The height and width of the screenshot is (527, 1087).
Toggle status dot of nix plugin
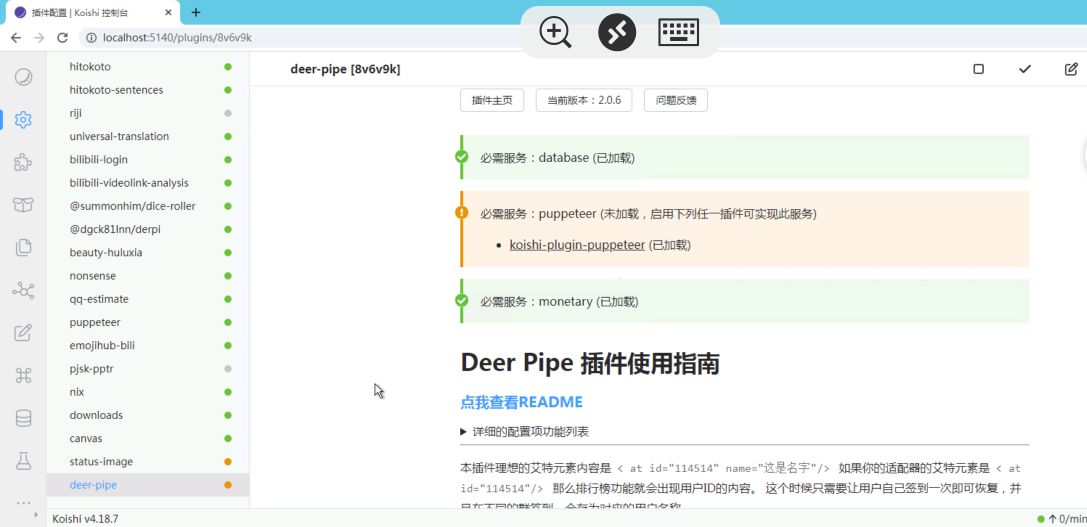click(228, 392)
